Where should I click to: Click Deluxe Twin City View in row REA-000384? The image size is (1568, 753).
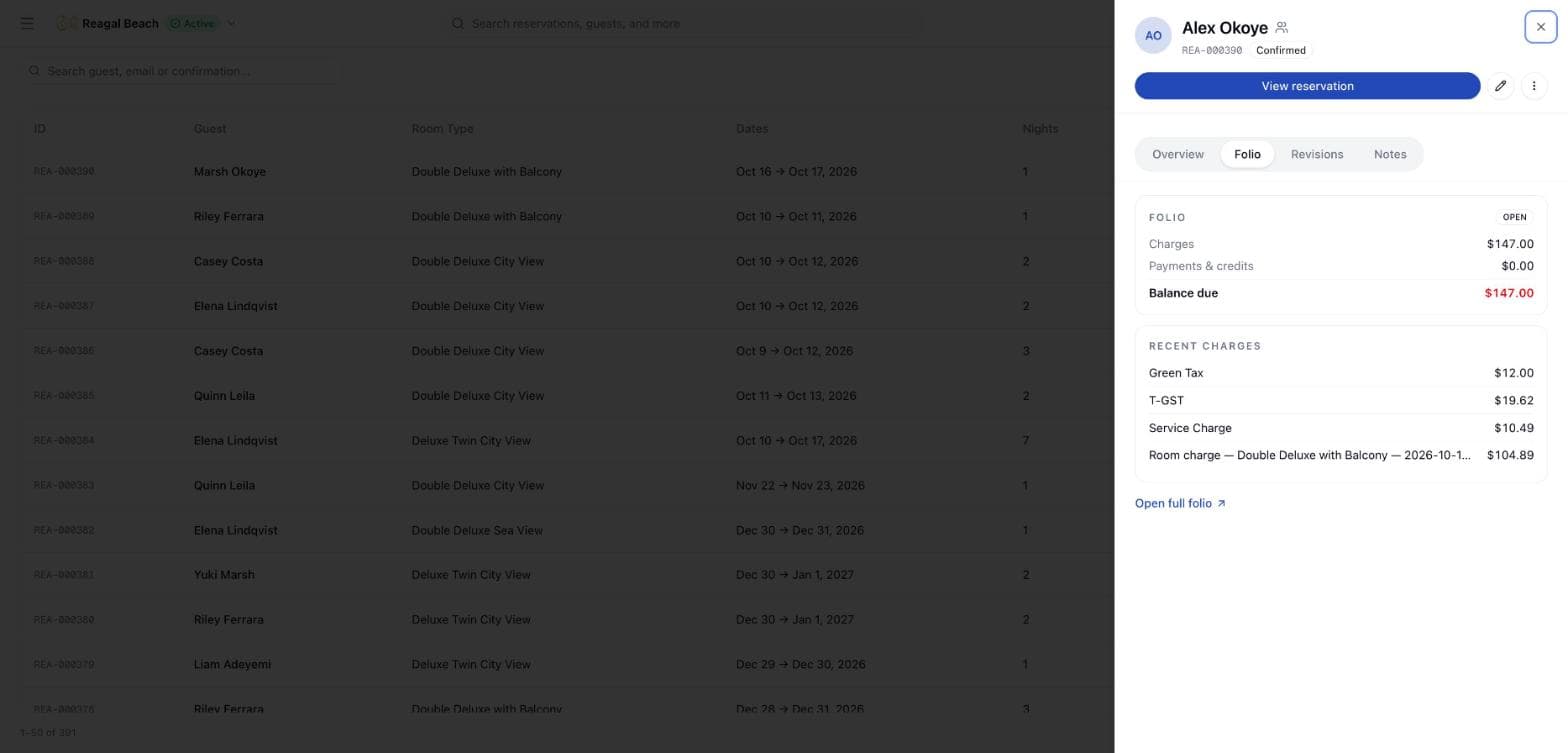tap(471, 441)
